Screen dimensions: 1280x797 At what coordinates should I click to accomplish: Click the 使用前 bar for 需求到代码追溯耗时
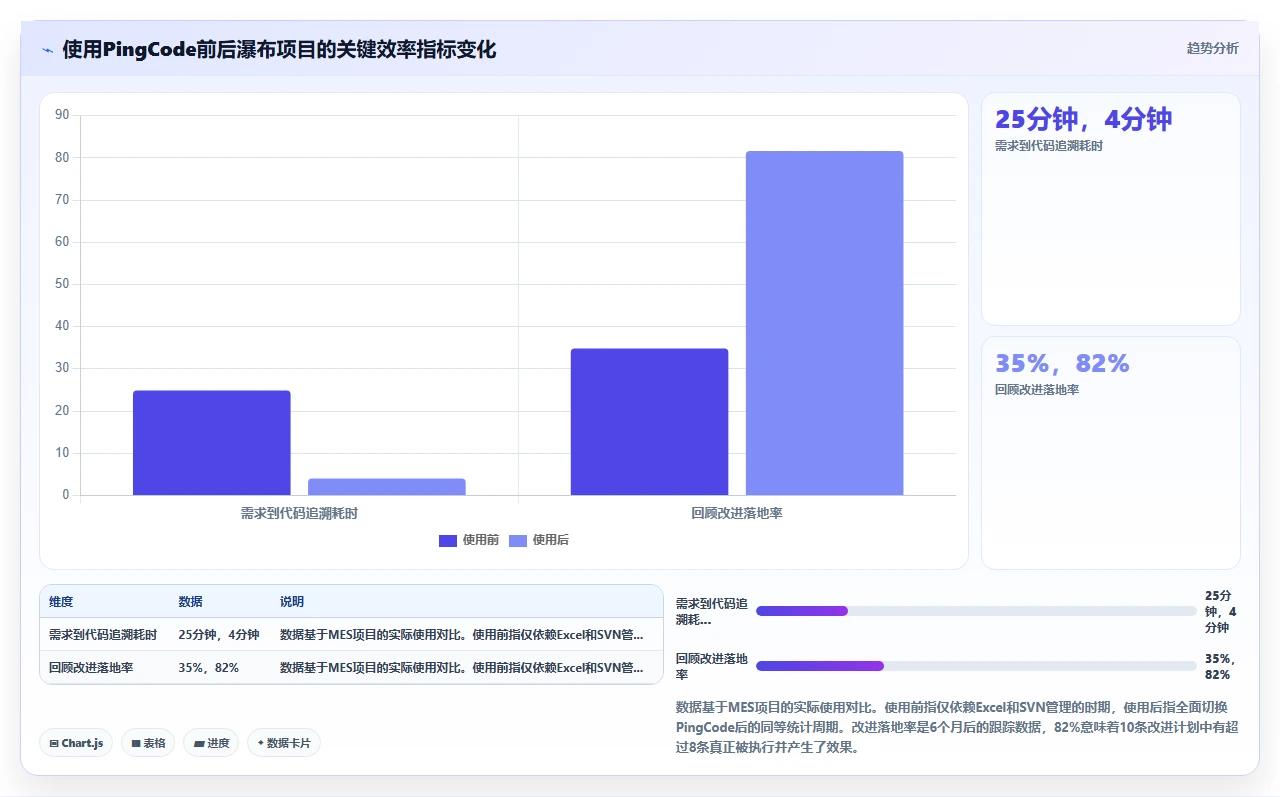click(x=212, y=443)
